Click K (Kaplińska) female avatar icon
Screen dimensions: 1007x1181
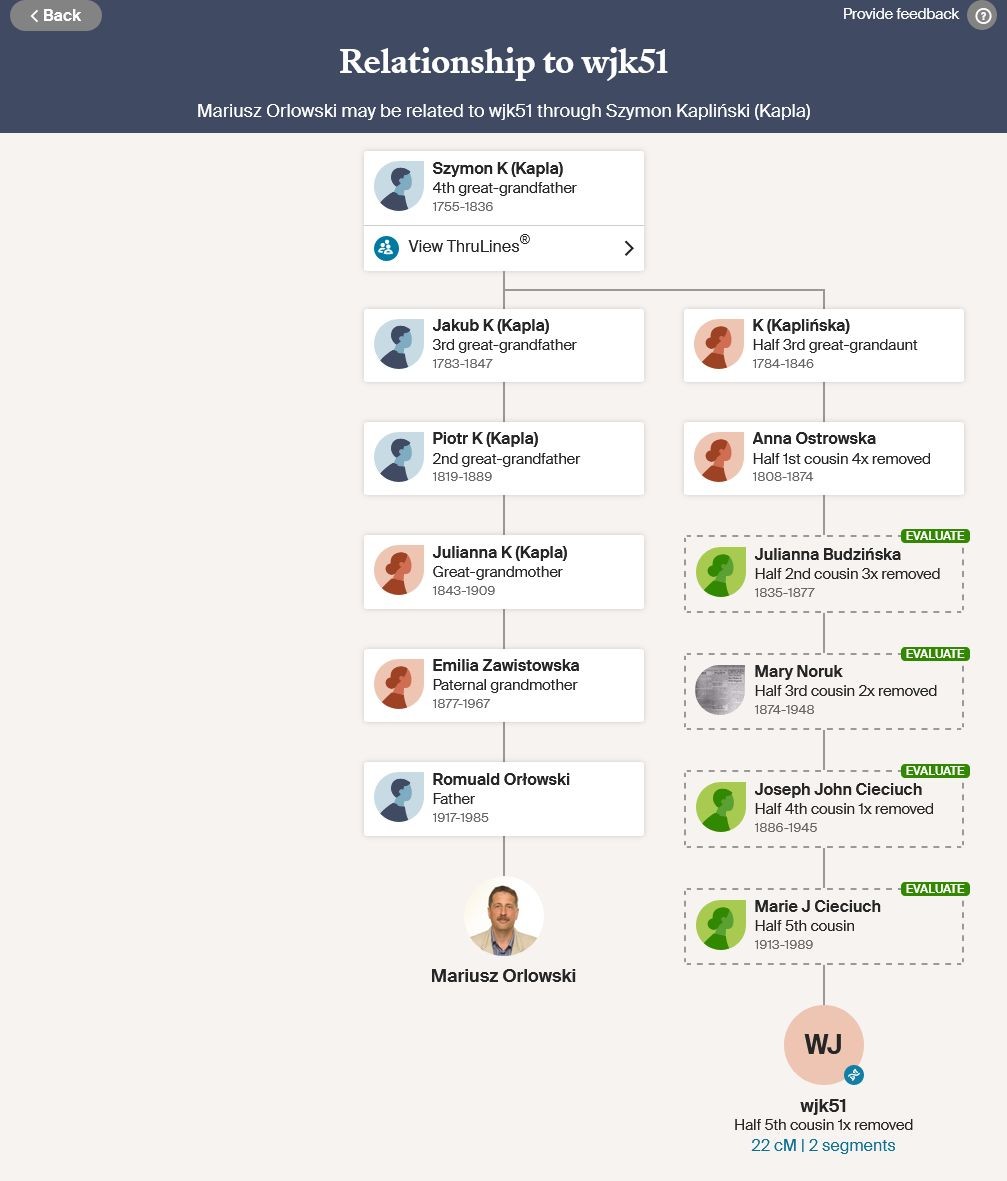click(x=719, y=344)
